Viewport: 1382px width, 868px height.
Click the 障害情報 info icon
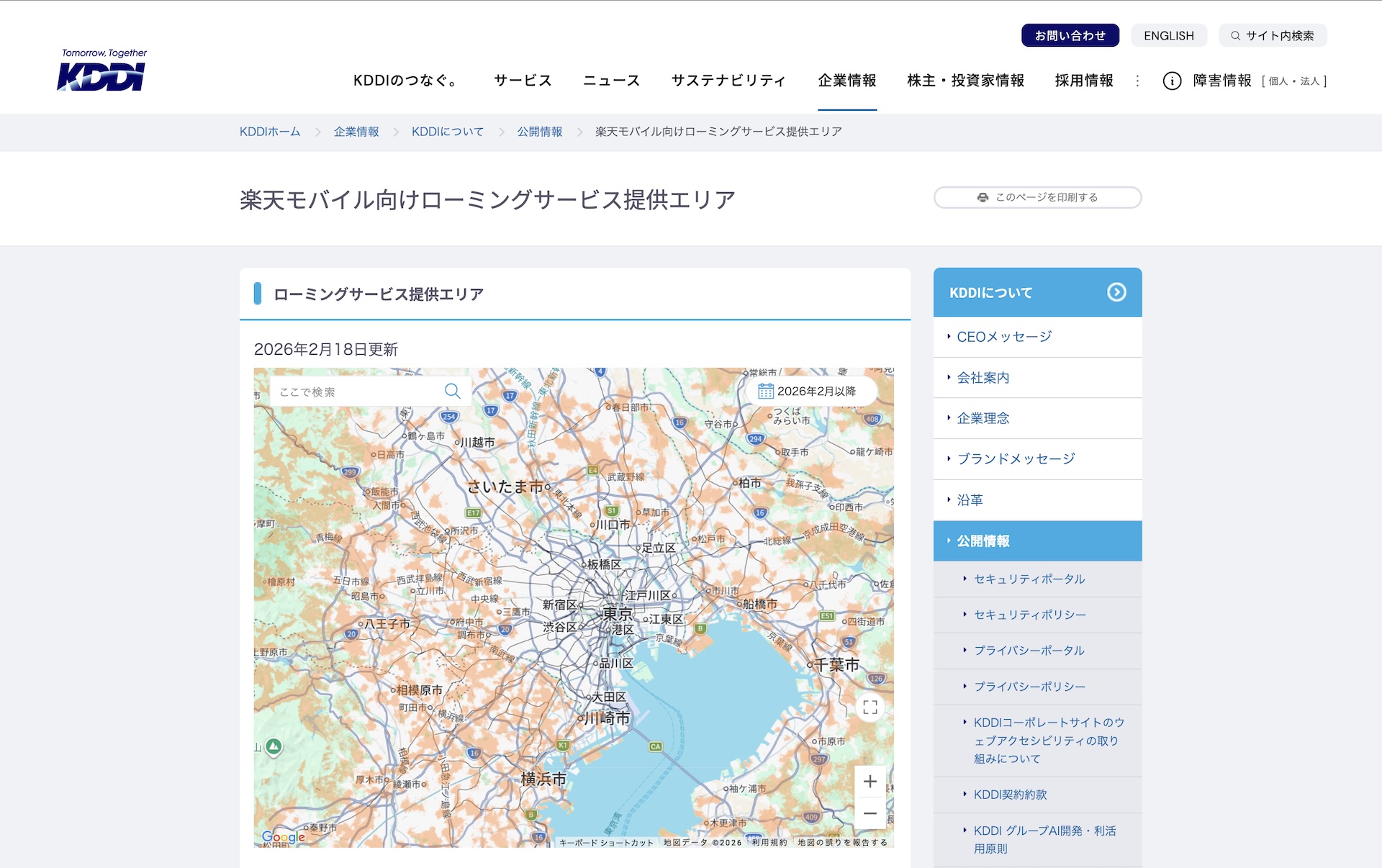[1172, 81]
